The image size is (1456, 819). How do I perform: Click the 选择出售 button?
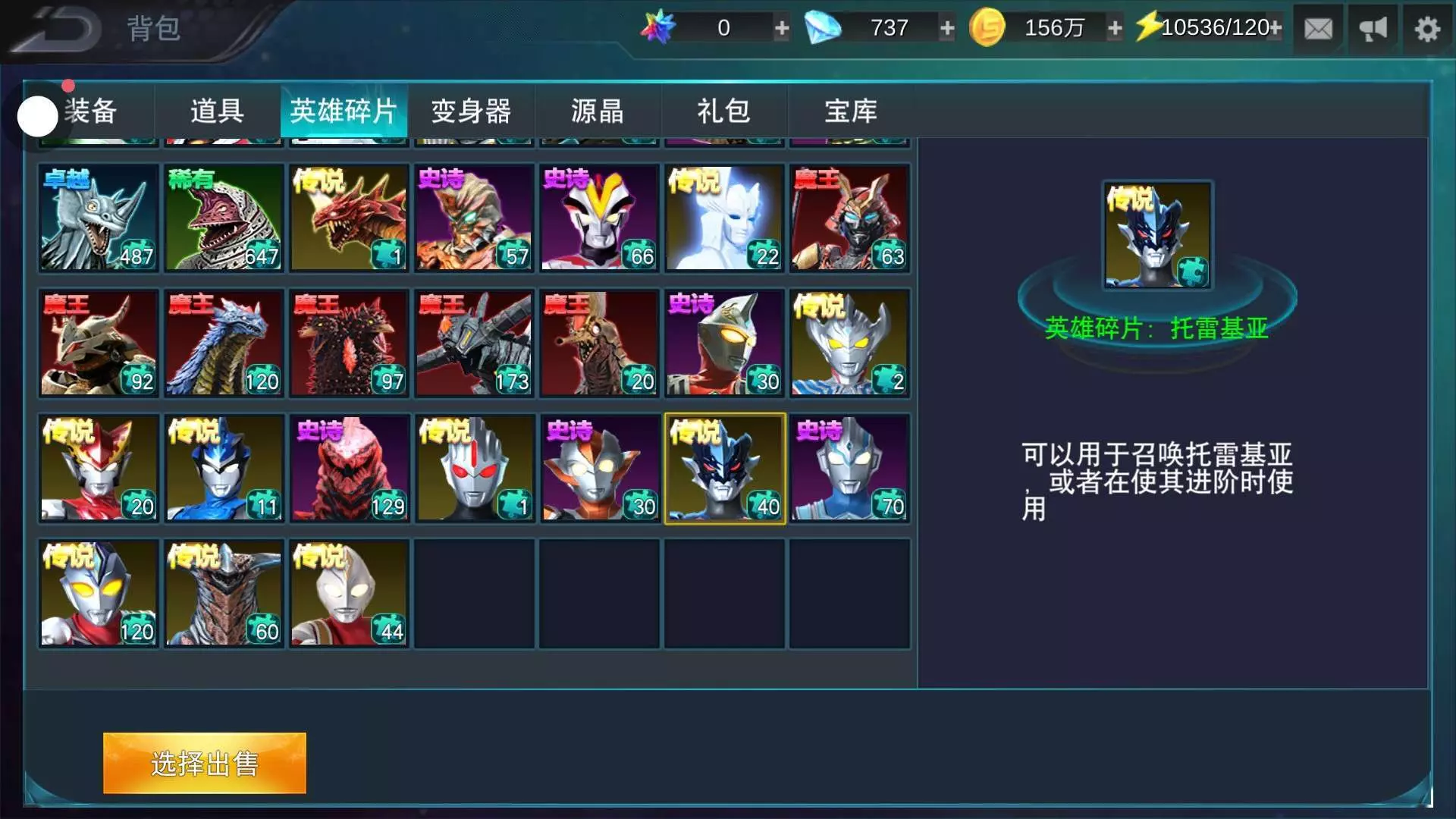tap(205, 763)
